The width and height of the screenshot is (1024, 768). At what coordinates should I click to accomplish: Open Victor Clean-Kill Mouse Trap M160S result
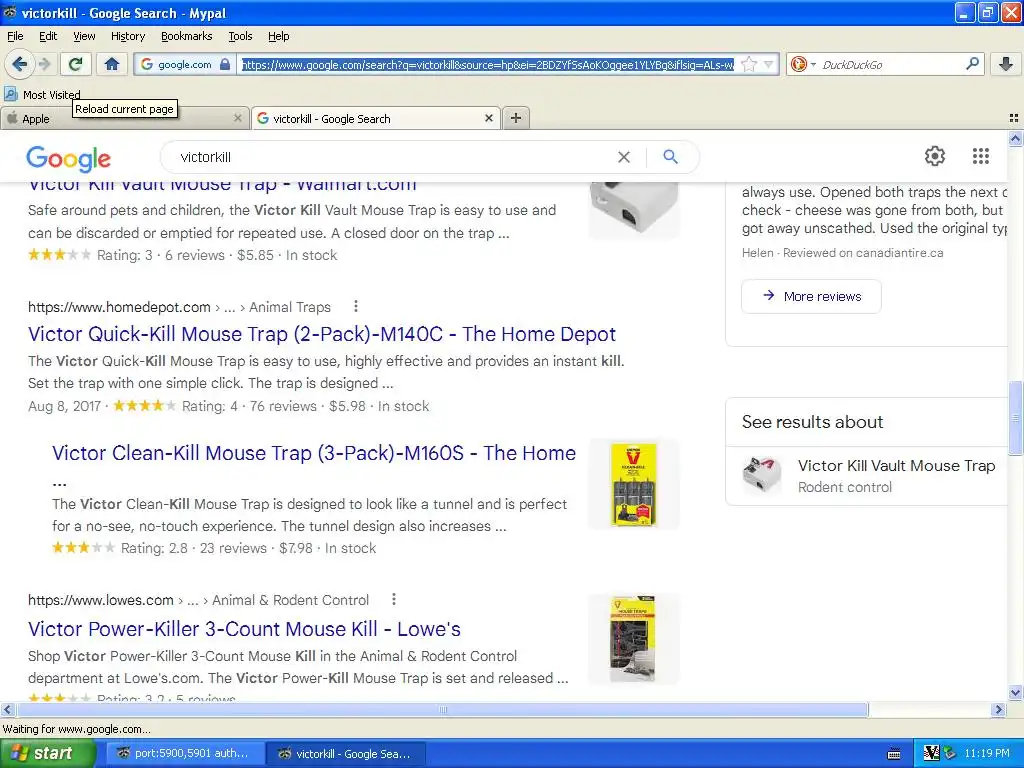point(313,453)
